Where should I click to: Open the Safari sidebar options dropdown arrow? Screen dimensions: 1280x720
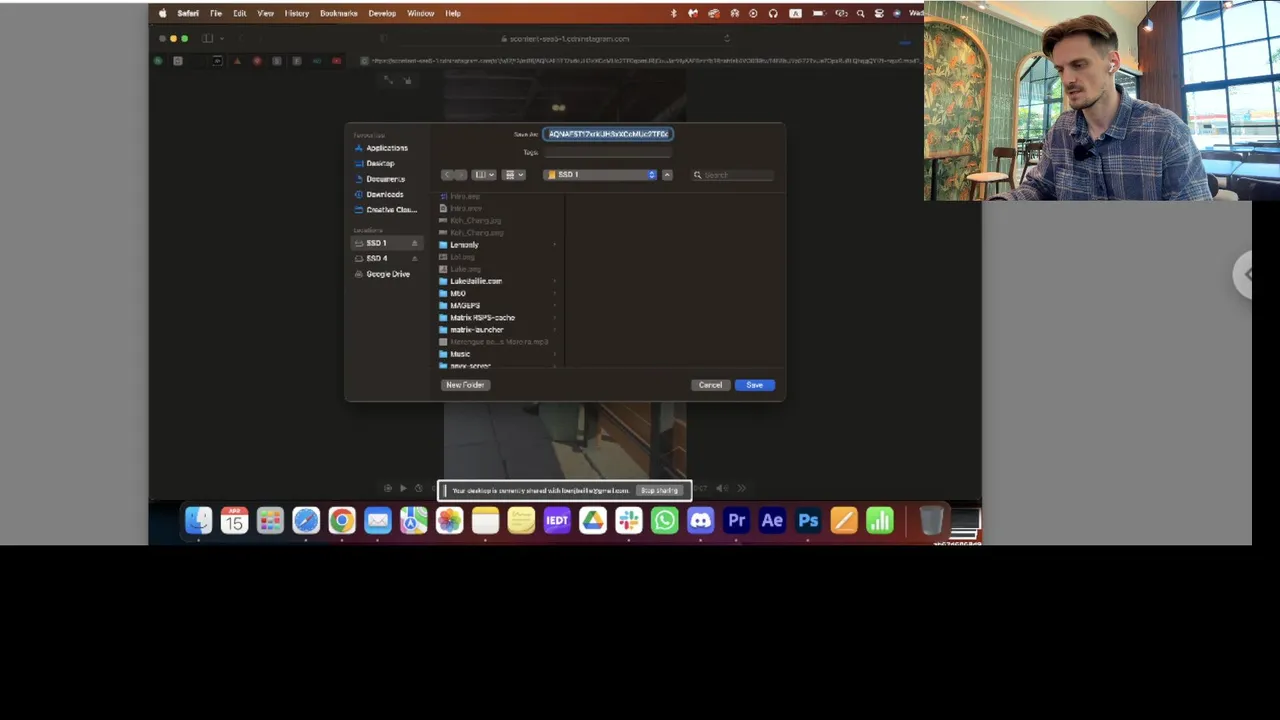click(x=222, y=39)
